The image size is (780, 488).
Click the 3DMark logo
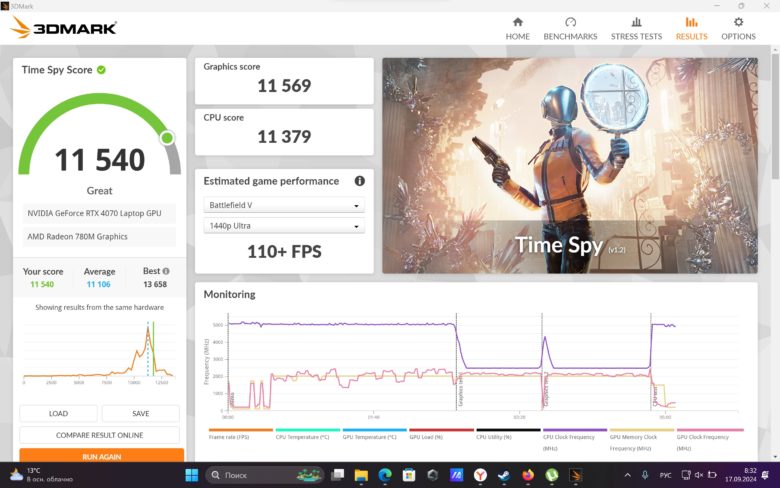(63, 27)
